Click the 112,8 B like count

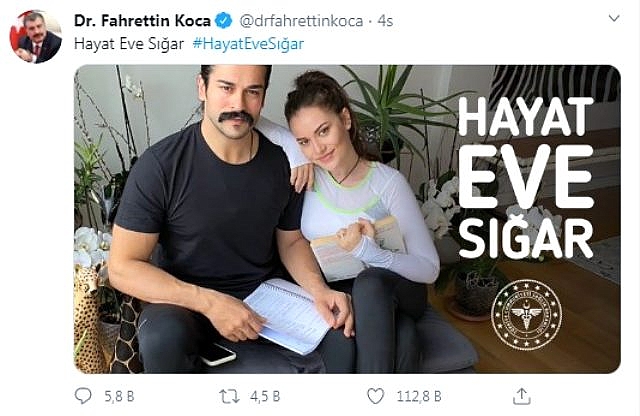[x=418, y=396]
